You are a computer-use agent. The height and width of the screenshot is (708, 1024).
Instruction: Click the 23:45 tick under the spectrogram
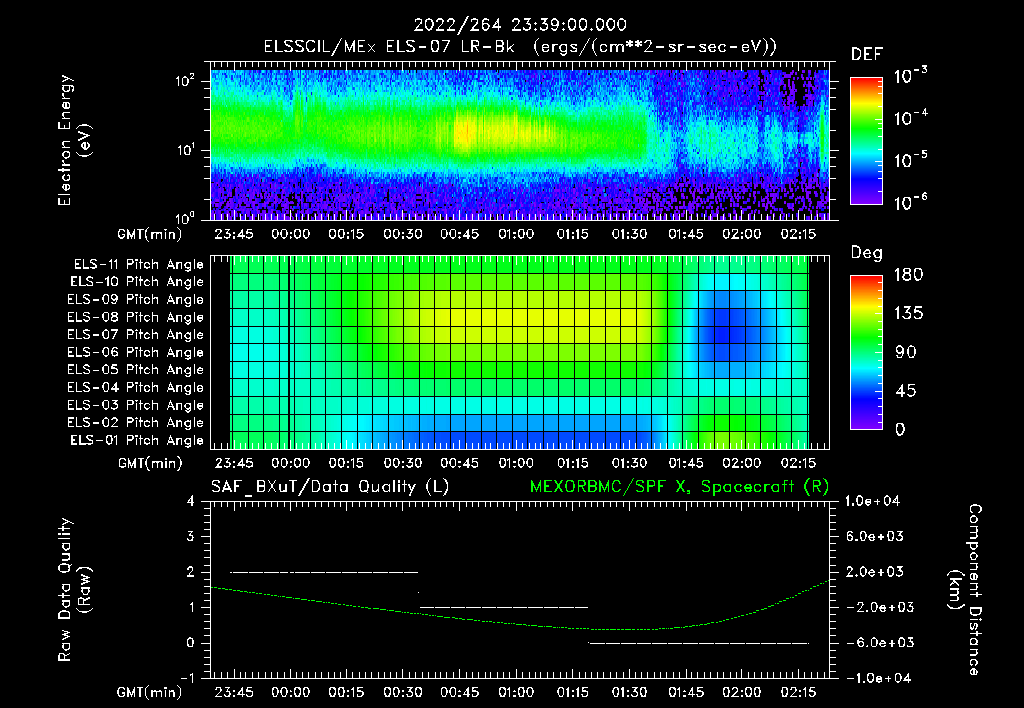tap(234, 234)
